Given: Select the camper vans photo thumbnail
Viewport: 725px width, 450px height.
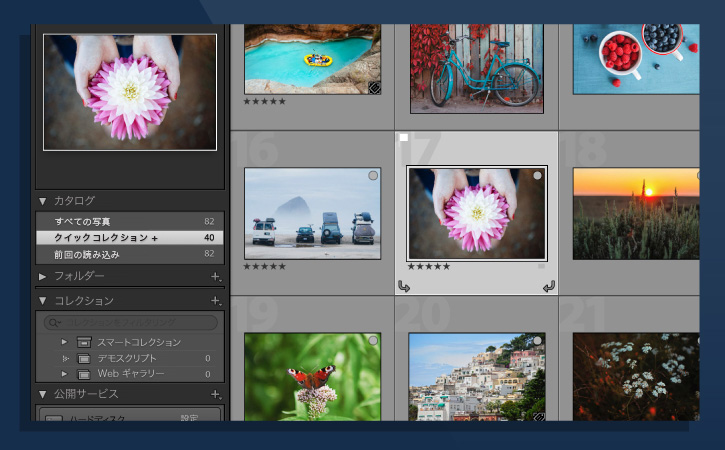Looking at the screenshot, I should (x=313, y=213).
